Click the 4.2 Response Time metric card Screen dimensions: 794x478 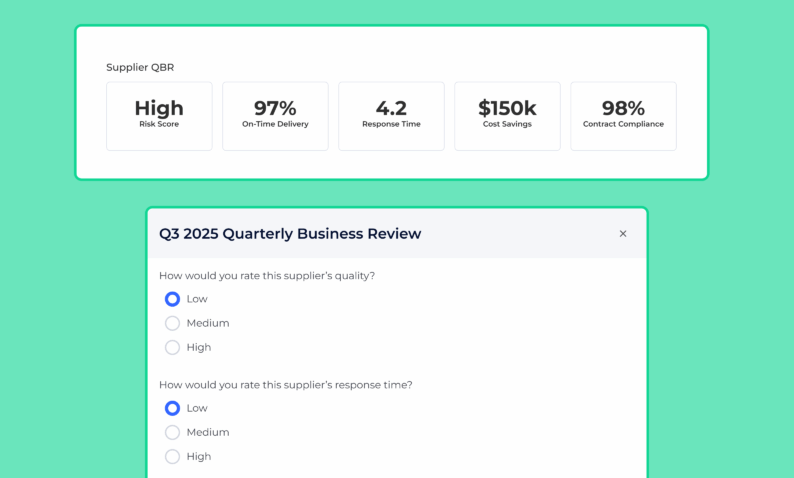tap(391, 116)
